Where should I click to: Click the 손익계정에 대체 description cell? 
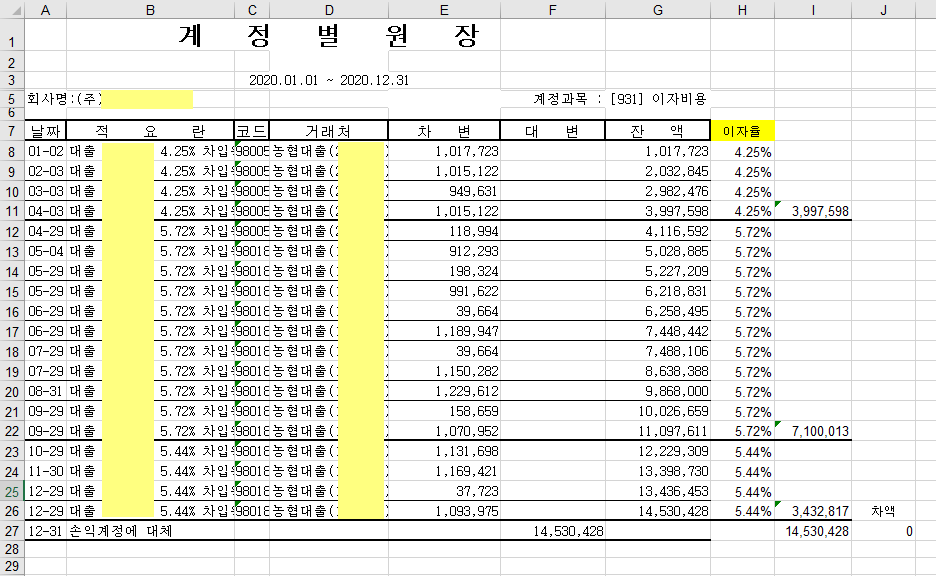pos(150,531)
